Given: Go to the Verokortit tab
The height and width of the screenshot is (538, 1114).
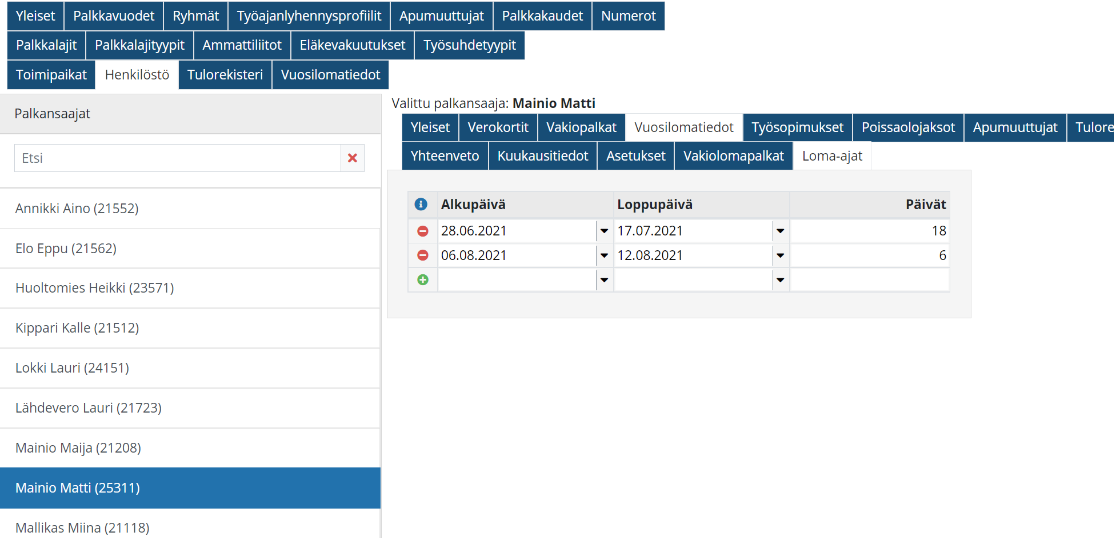Looking at the screenshot, I should (498, 127).
